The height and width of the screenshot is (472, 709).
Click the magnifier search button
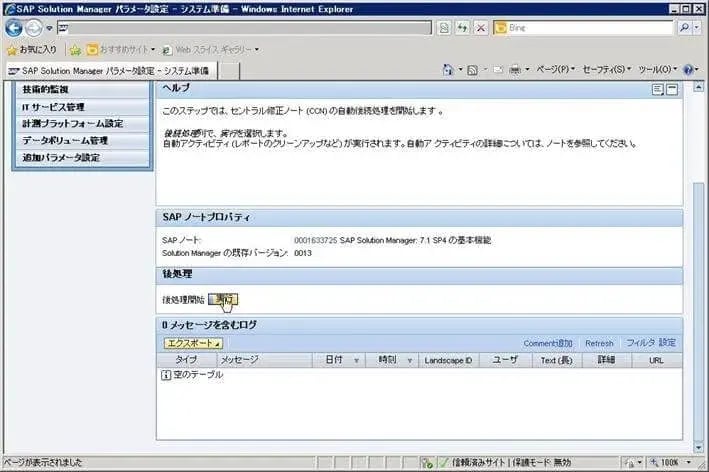pos(684,28)
